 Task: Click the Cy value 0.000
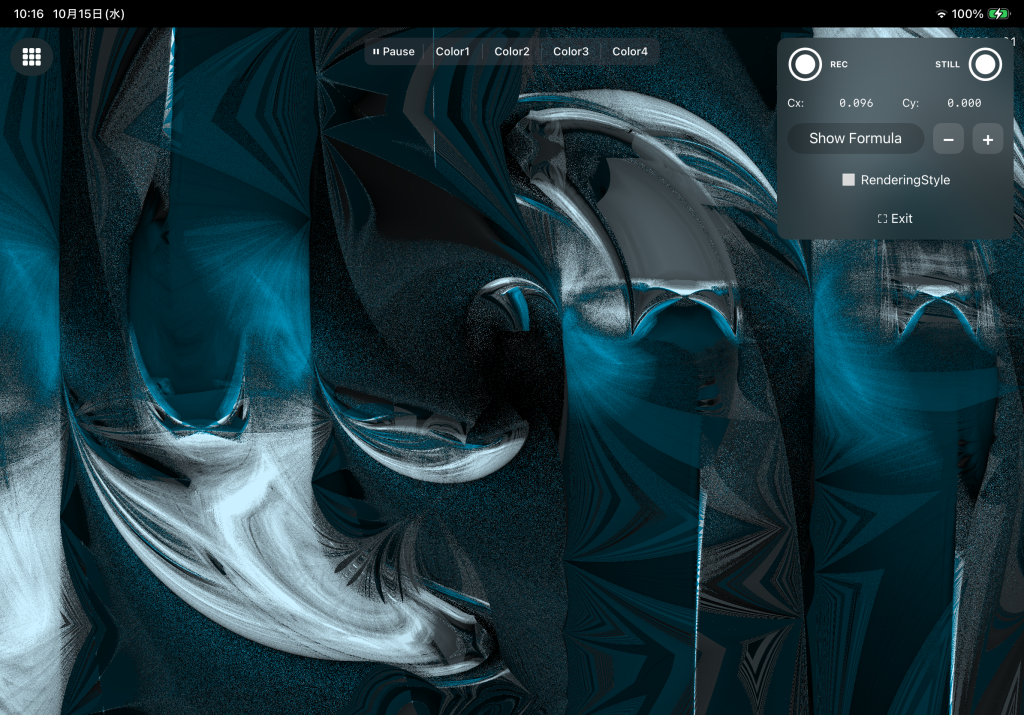coord(964,103)
